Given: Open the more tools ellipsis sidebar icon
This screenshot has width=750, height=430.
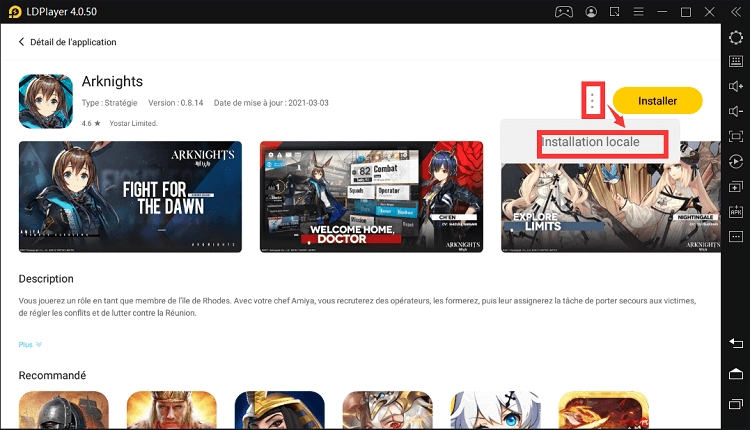Looking at the screenshot, I should 736,236.
